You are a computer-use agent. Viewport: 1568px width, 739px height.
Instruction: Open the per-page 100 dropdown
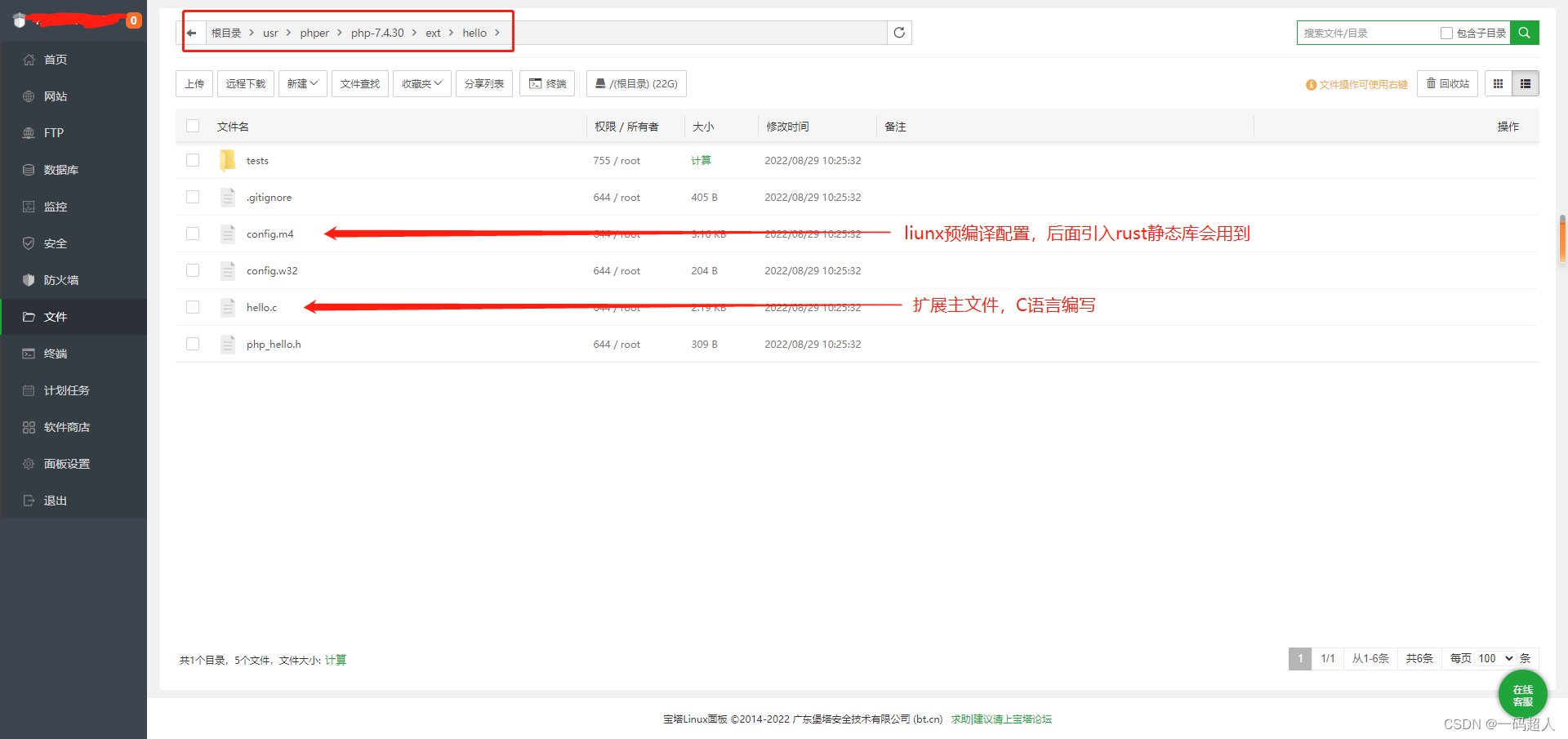(x=1495, y=658)
